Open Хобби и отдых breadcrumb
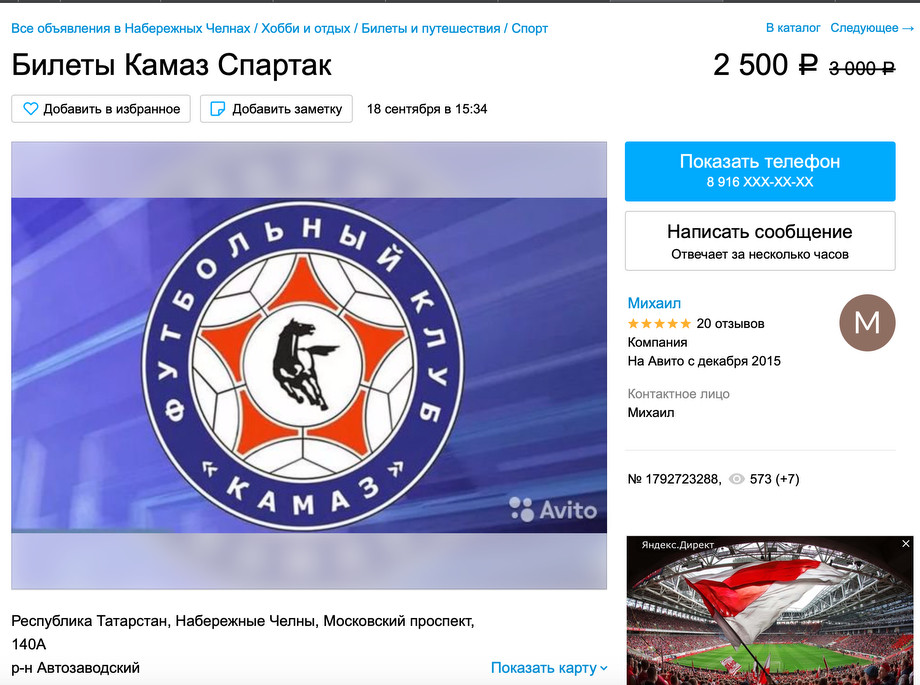920x685 pixels. tap(306, 28)
